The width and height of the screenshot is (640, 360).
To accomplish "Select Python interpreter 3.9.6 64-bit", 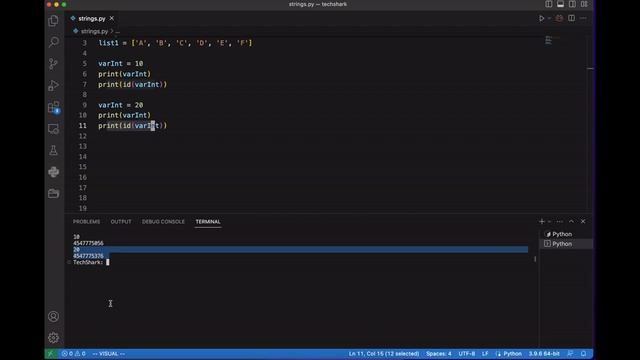I will 544,354.
